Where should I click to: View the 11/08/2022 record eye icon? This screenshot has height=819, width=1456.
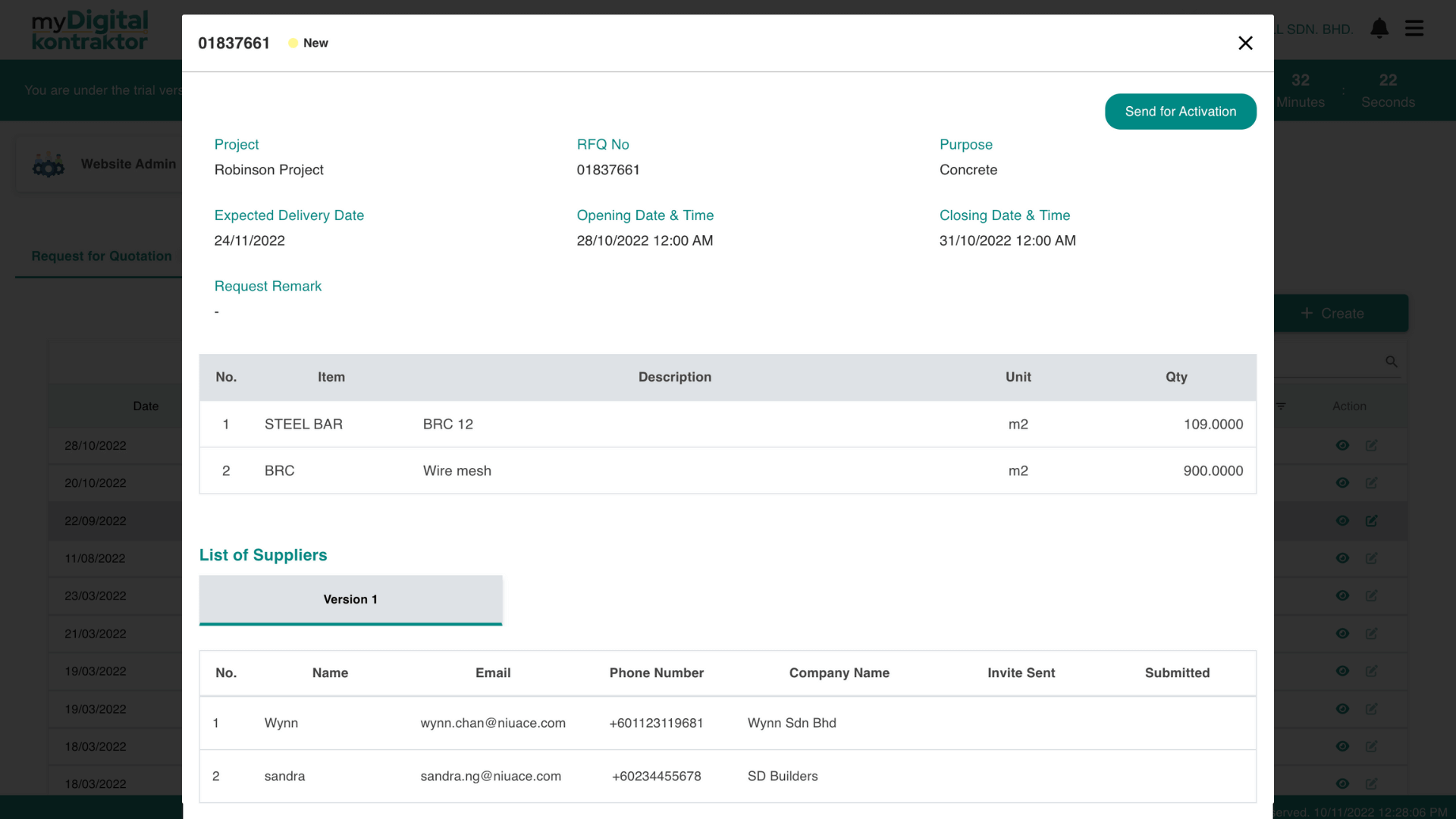(x=1342, y=558)
